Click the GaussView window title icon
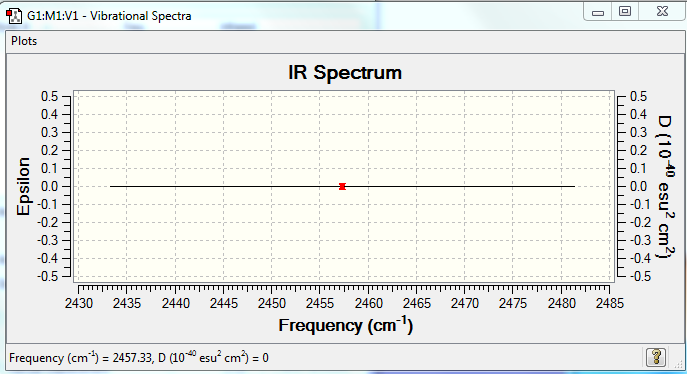The width and height of the screenshot is (687, 374). (x=14, y=16)
